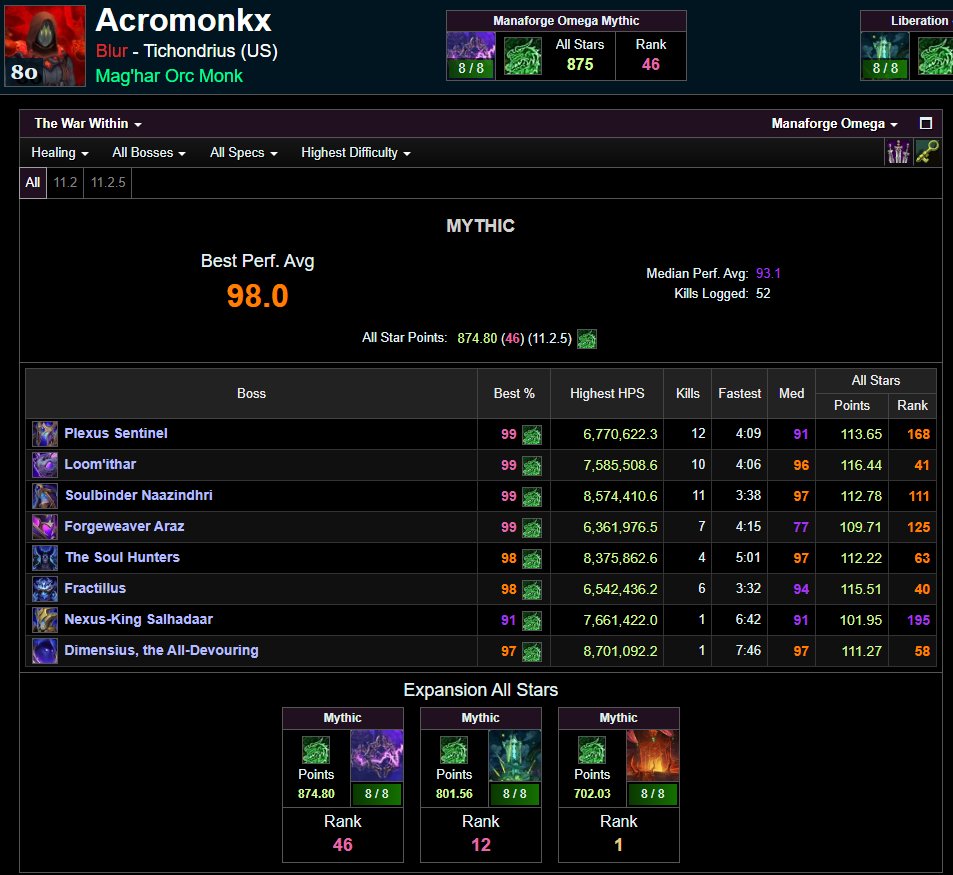The image size is (953, 875).
Task: Open Dimensius, the All-Devouring boss link
Action: click(x=161, y=650)
